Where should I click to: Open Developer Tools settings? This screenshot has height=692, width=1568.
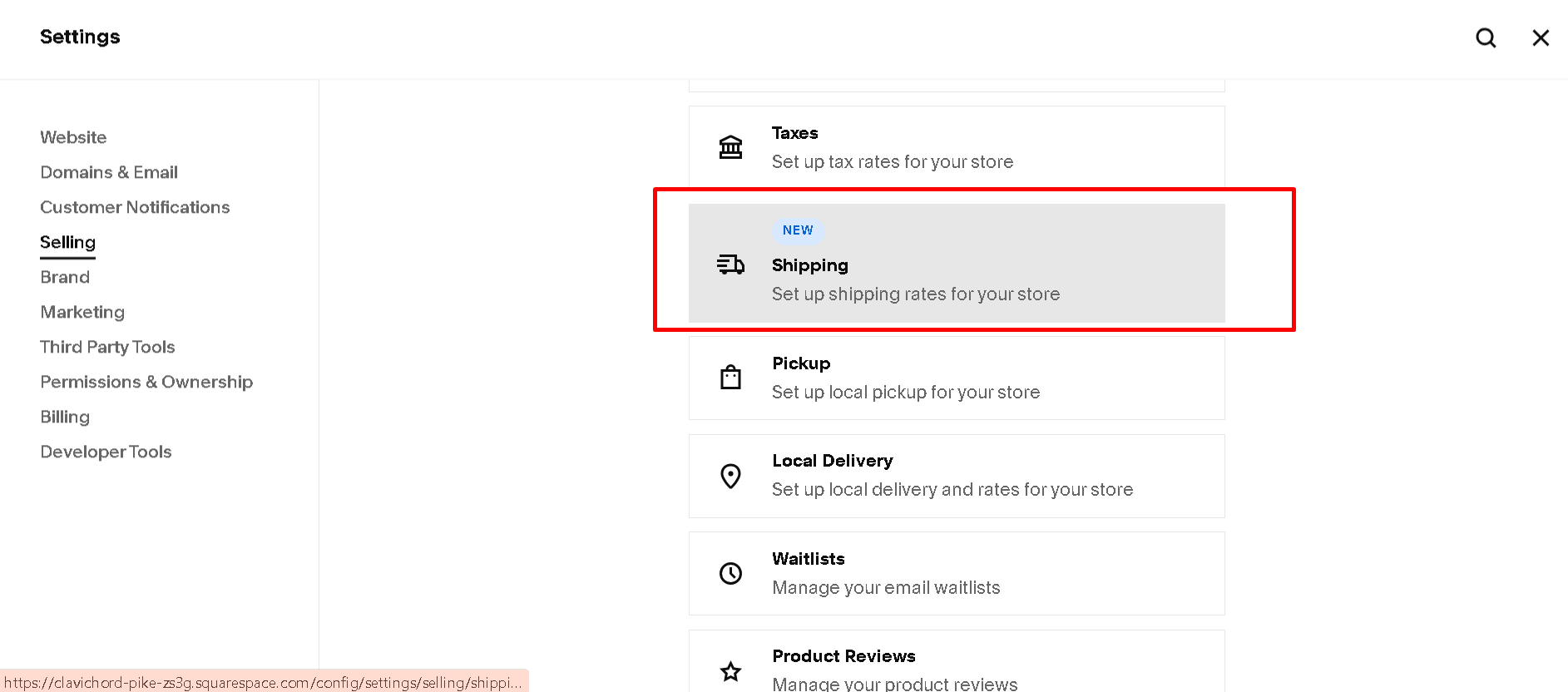[106, 452]
